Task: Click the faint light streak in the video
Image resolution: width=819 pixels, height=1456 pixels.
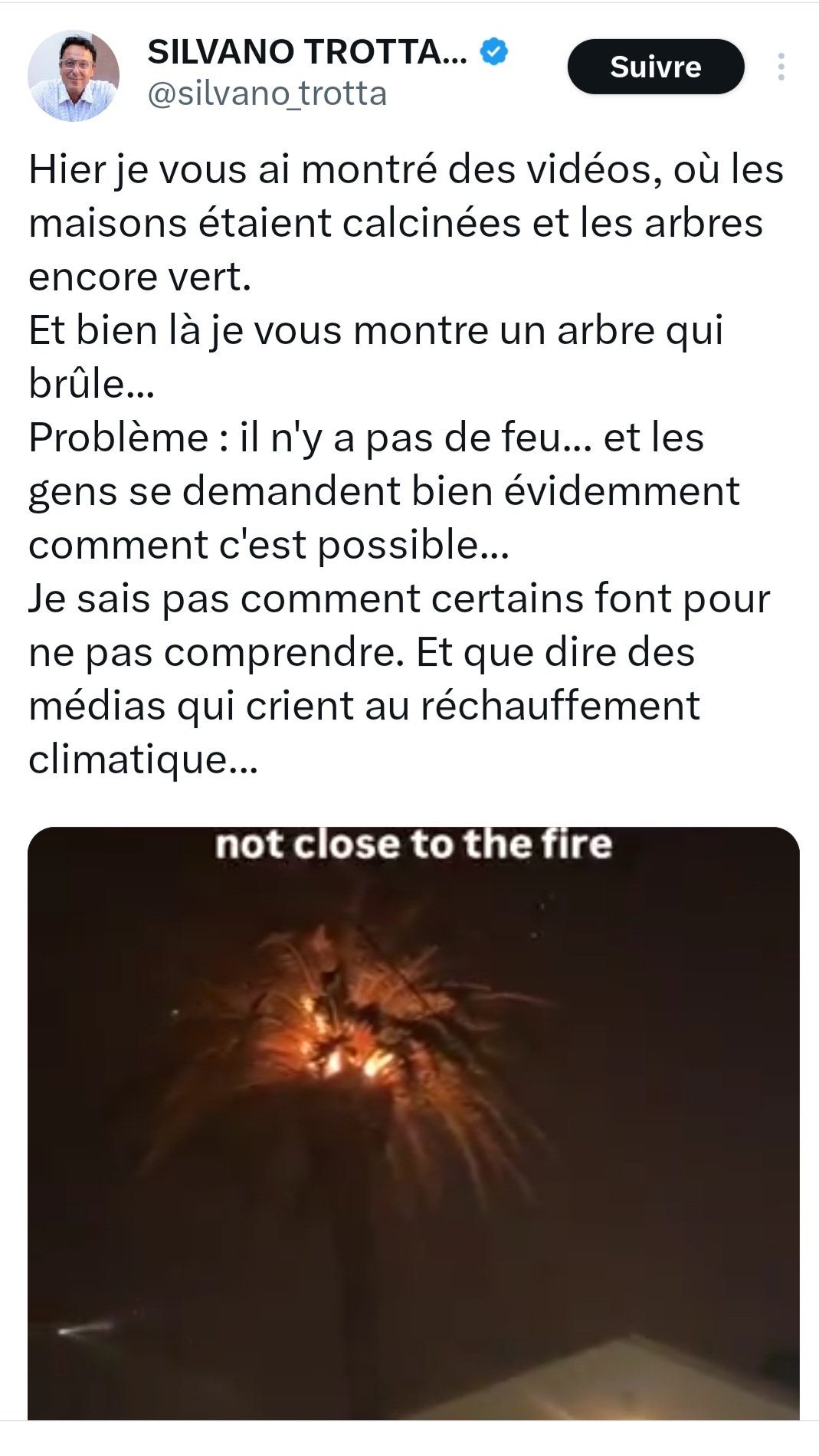Action: pos(86,1328)
